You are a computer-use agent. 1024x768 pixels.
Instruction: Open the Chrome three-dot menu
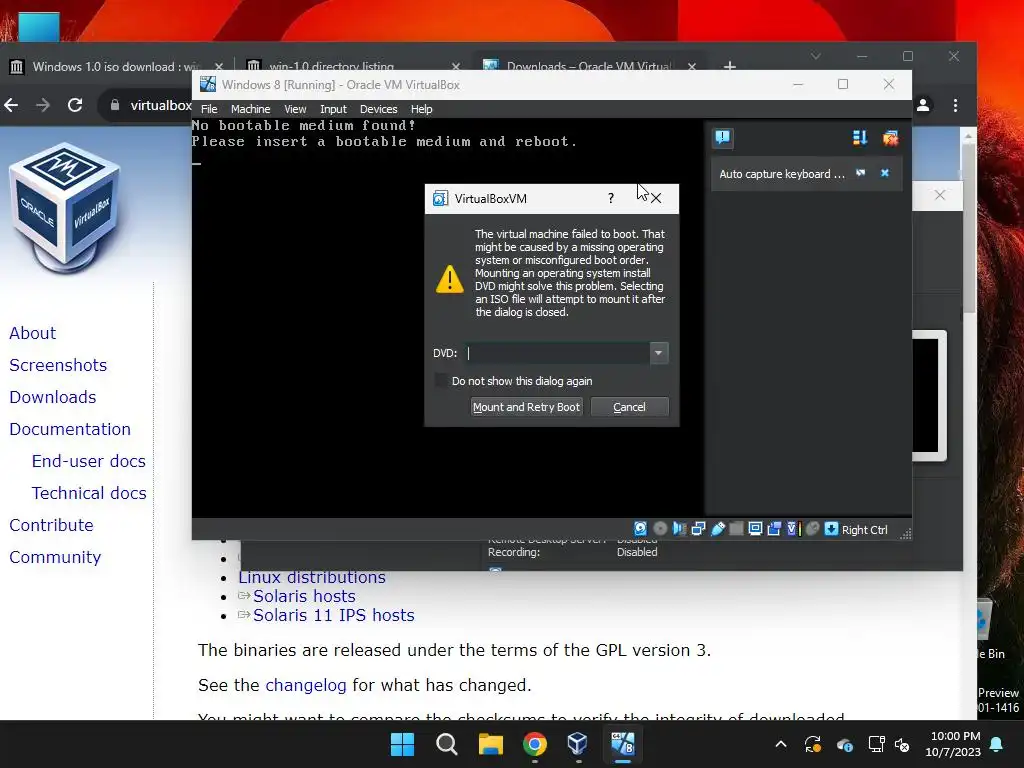955,104
